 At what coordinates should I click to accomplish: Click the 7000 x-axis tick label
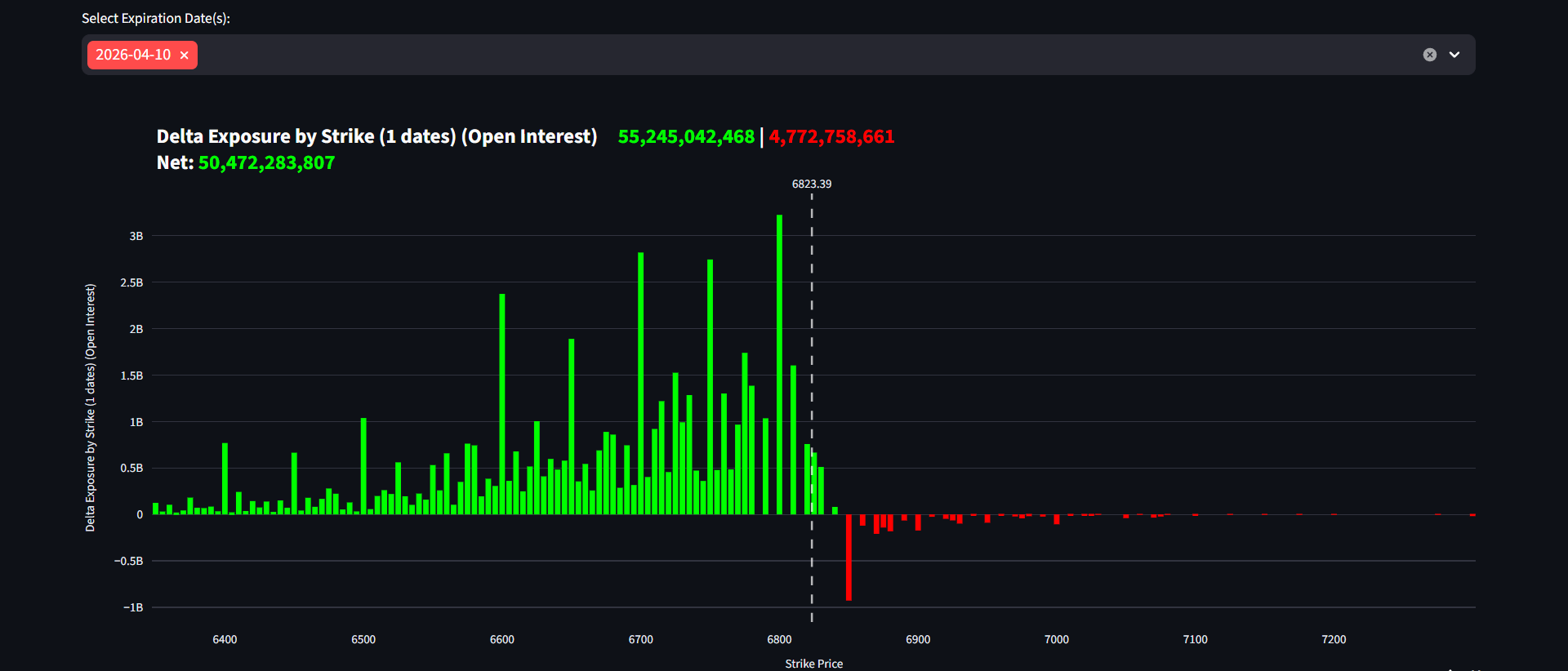(x=1056, y=639)
